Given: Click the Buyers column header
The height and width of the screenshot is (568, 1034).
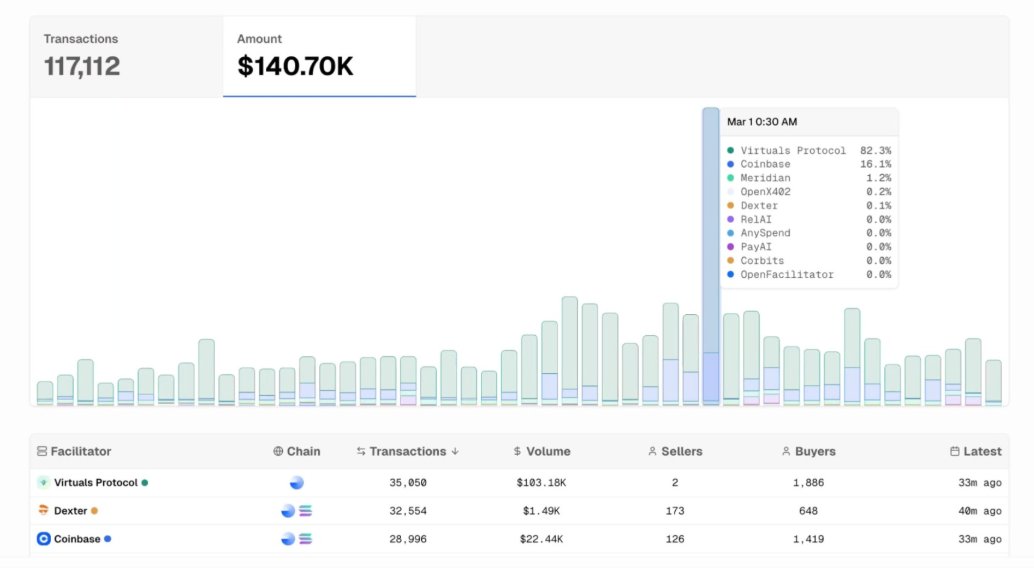Looking at the screenshot, I should (x=808, y=451).
